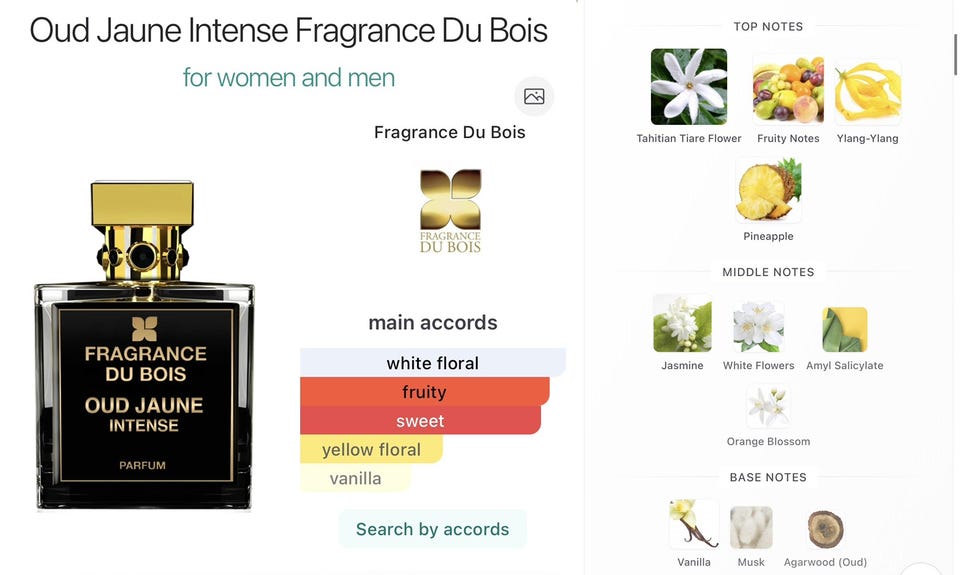This screenshot has width=960, height=575.
Task: Open the Oud Jaune Intense bottle image
Action: click(x=144, y=345)
